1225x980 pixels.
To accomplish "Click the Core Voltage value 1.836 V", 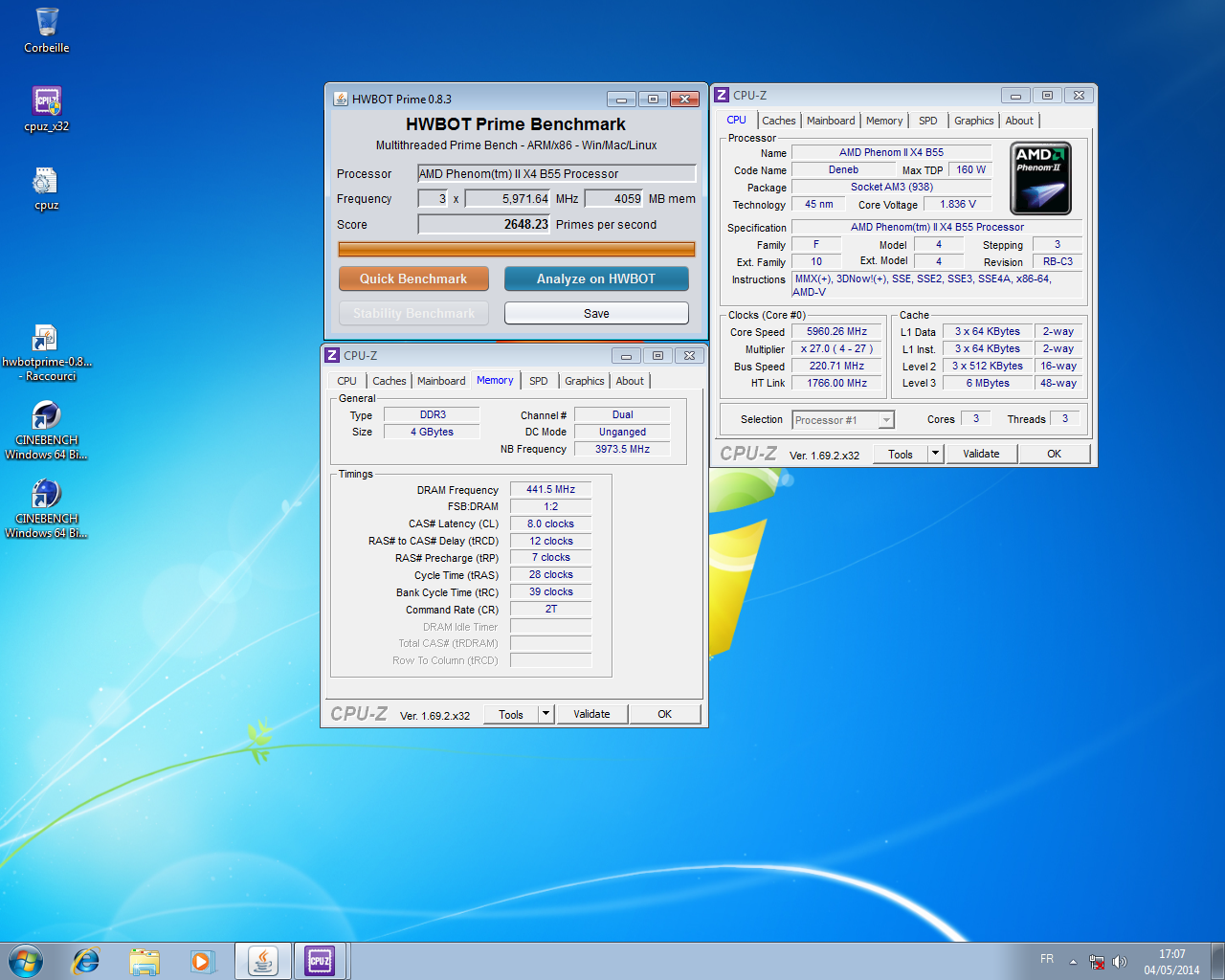I will (958, 204).
